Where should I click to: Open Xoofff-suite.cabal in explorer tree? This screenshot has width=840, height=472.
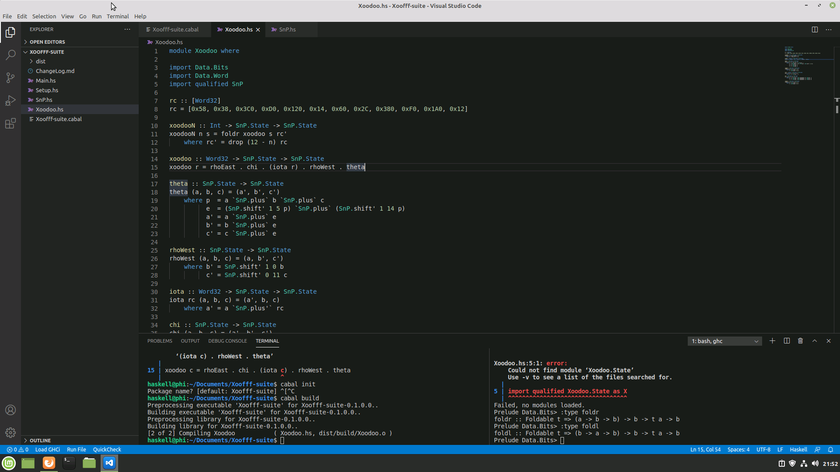click(x=58, y=119)
